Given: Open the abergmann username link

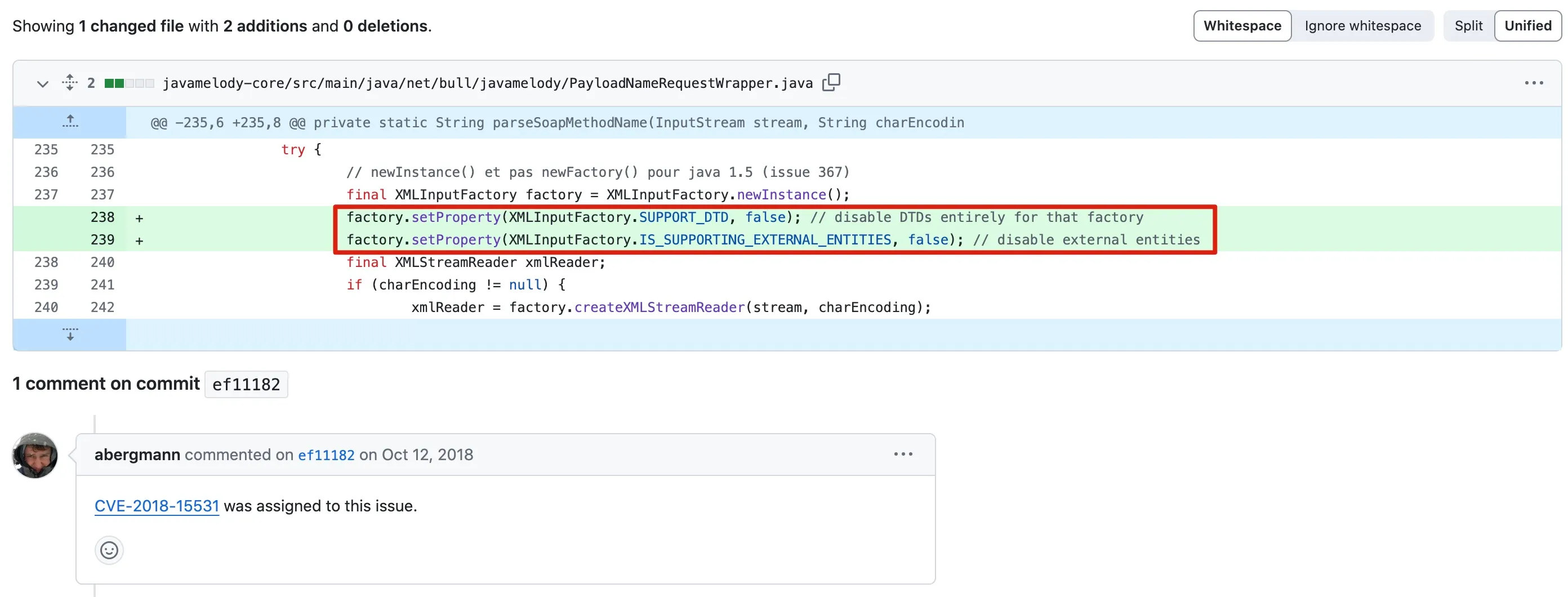Looking at the screenshot, I should pos(137,455).
